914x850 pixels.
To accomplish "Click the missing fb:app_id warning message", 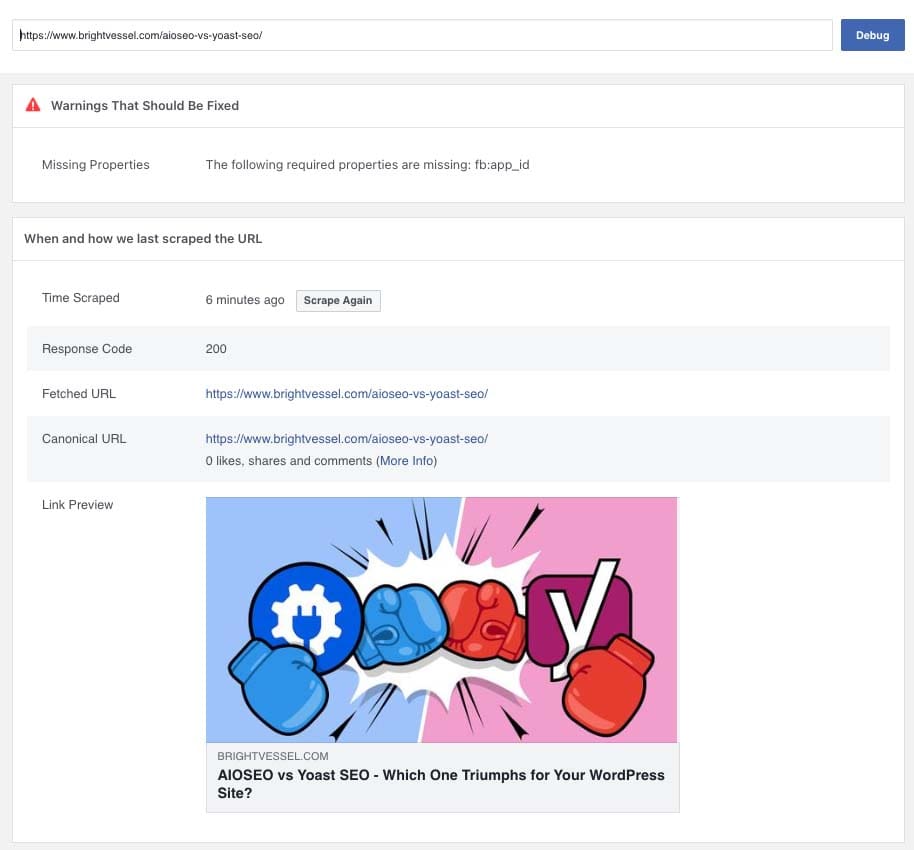I will (x=367, y=164).
